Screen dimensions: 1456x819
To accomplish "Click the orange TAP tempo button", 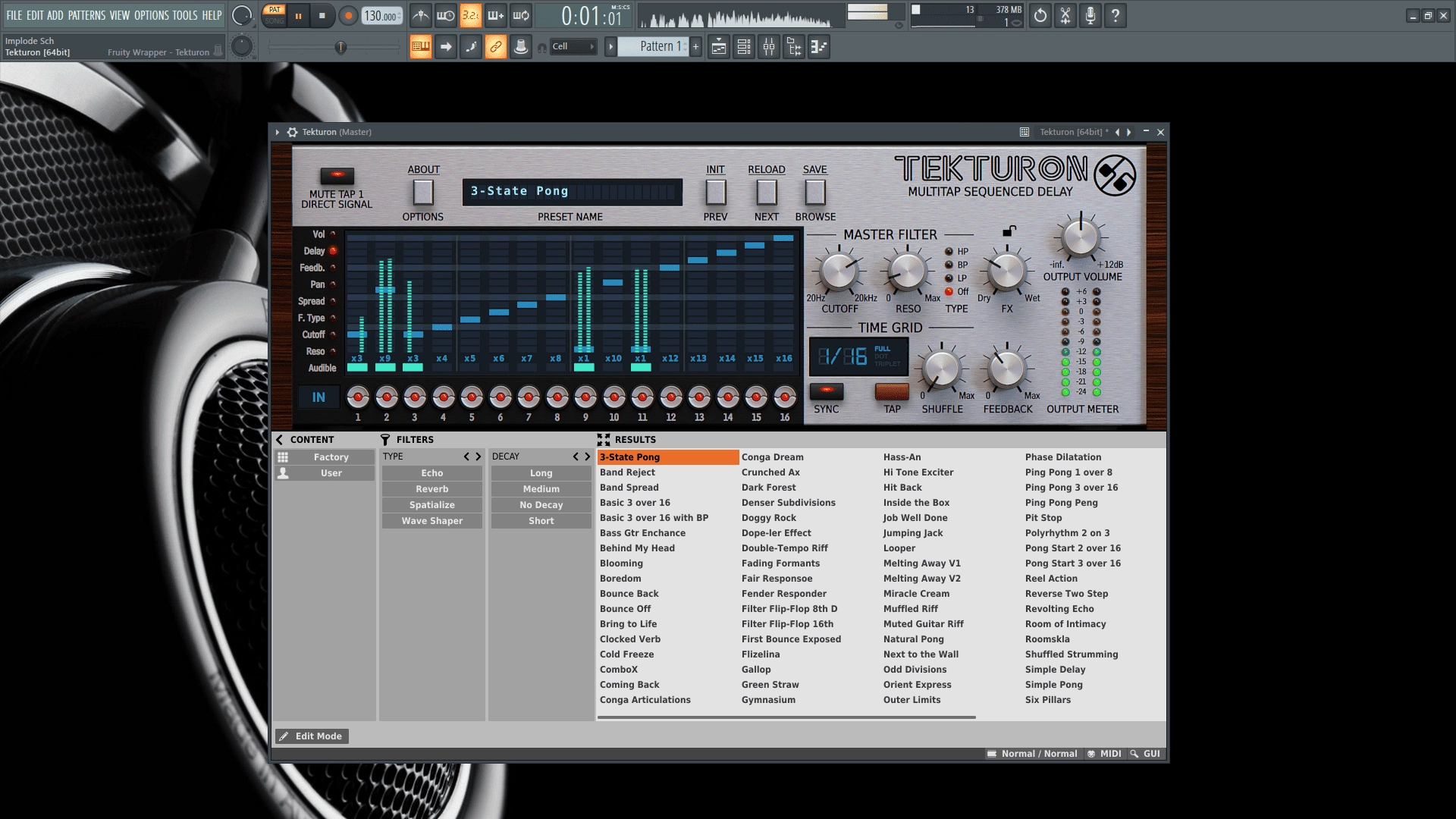I will pos(892,391).
